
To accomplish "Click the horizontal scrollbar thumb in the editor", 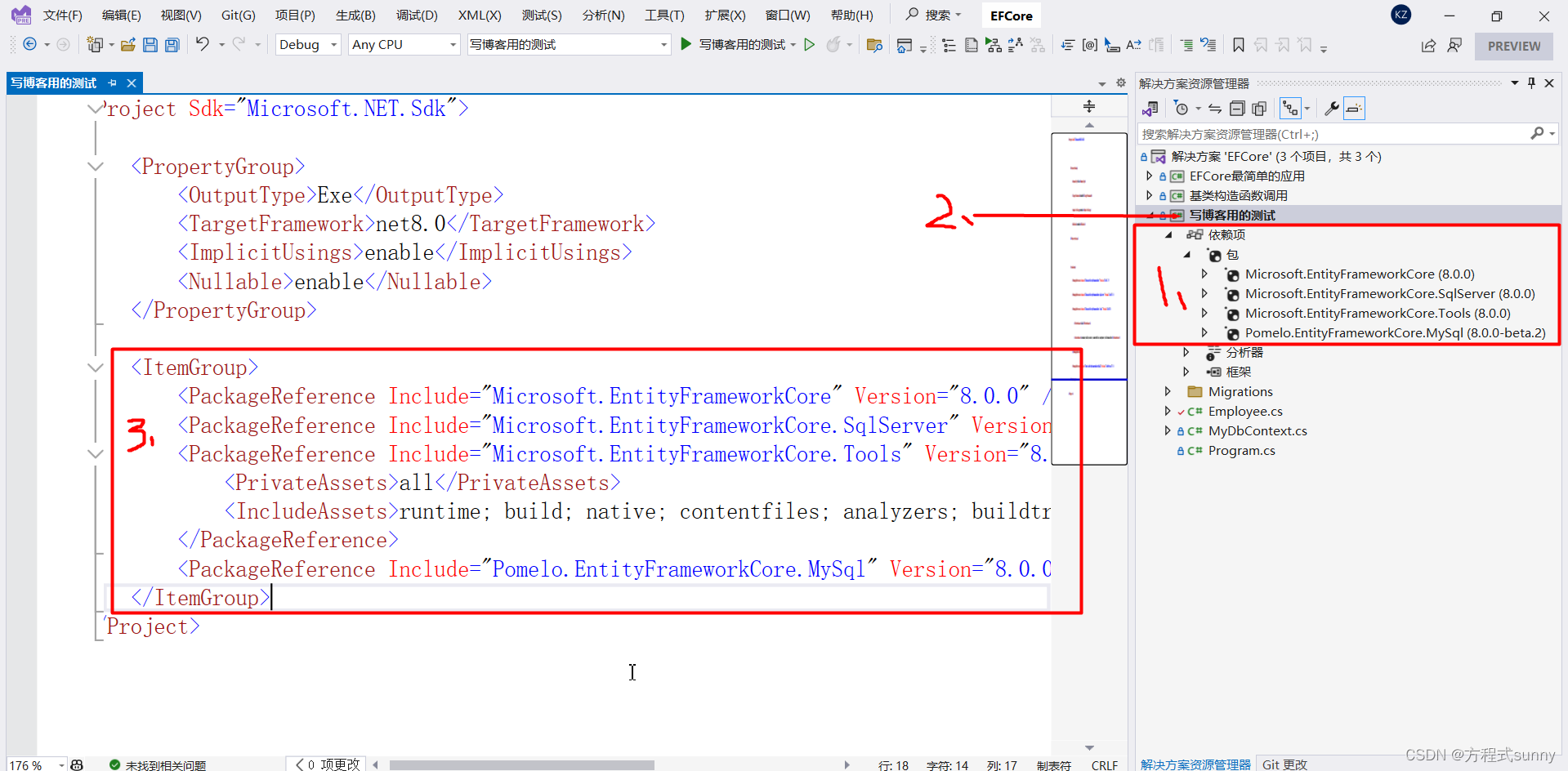I will pos(521,765).
